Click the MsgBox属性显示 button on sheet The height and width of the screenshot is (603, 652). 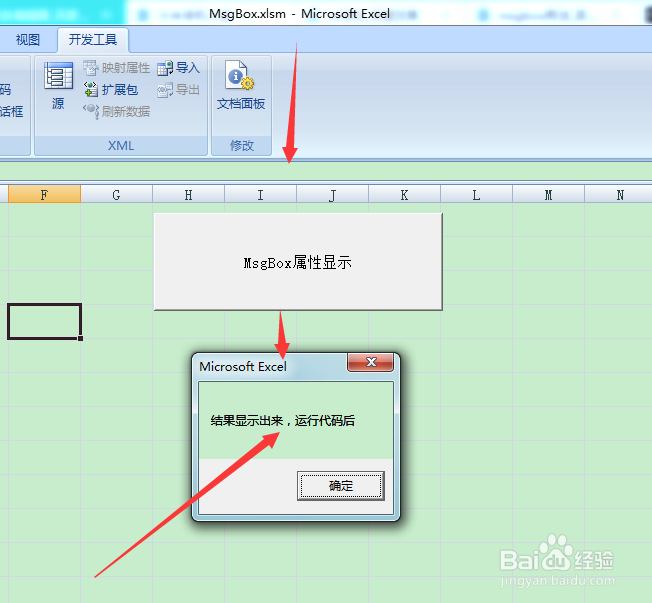point(298,262)
